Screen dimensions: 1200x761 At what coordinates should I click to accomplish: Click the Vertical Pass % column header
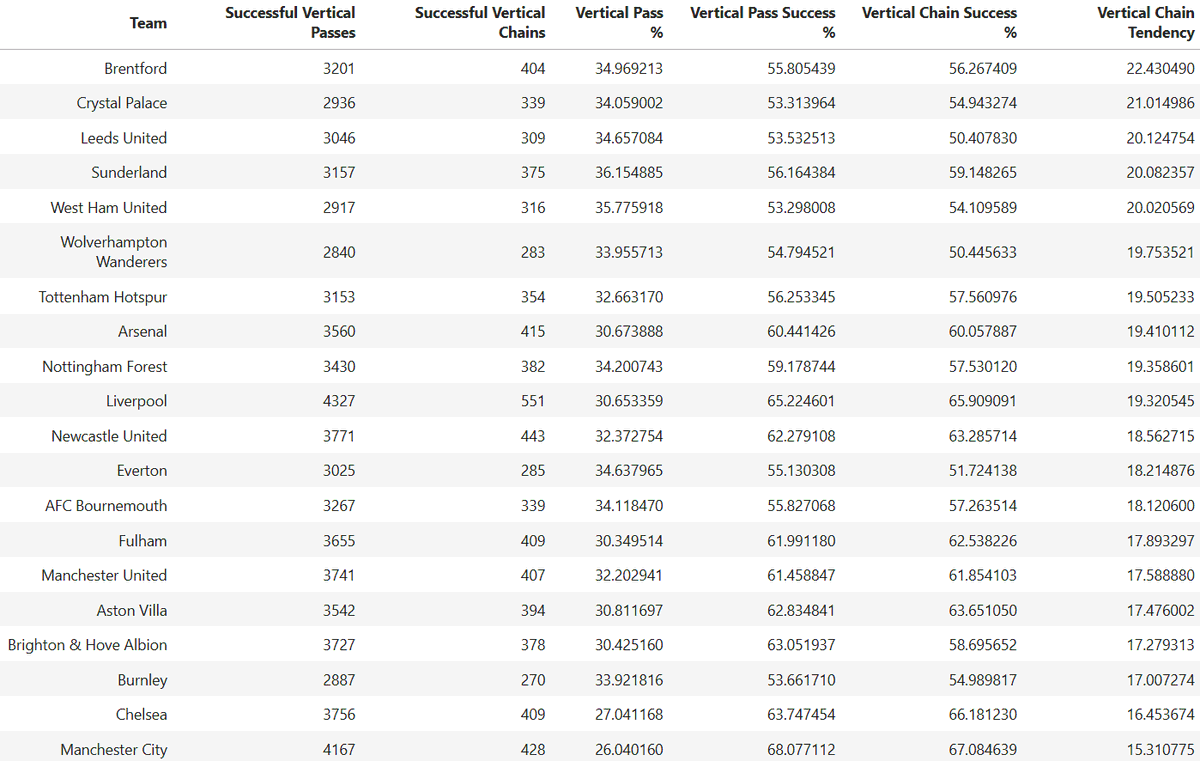click(619, 23)
